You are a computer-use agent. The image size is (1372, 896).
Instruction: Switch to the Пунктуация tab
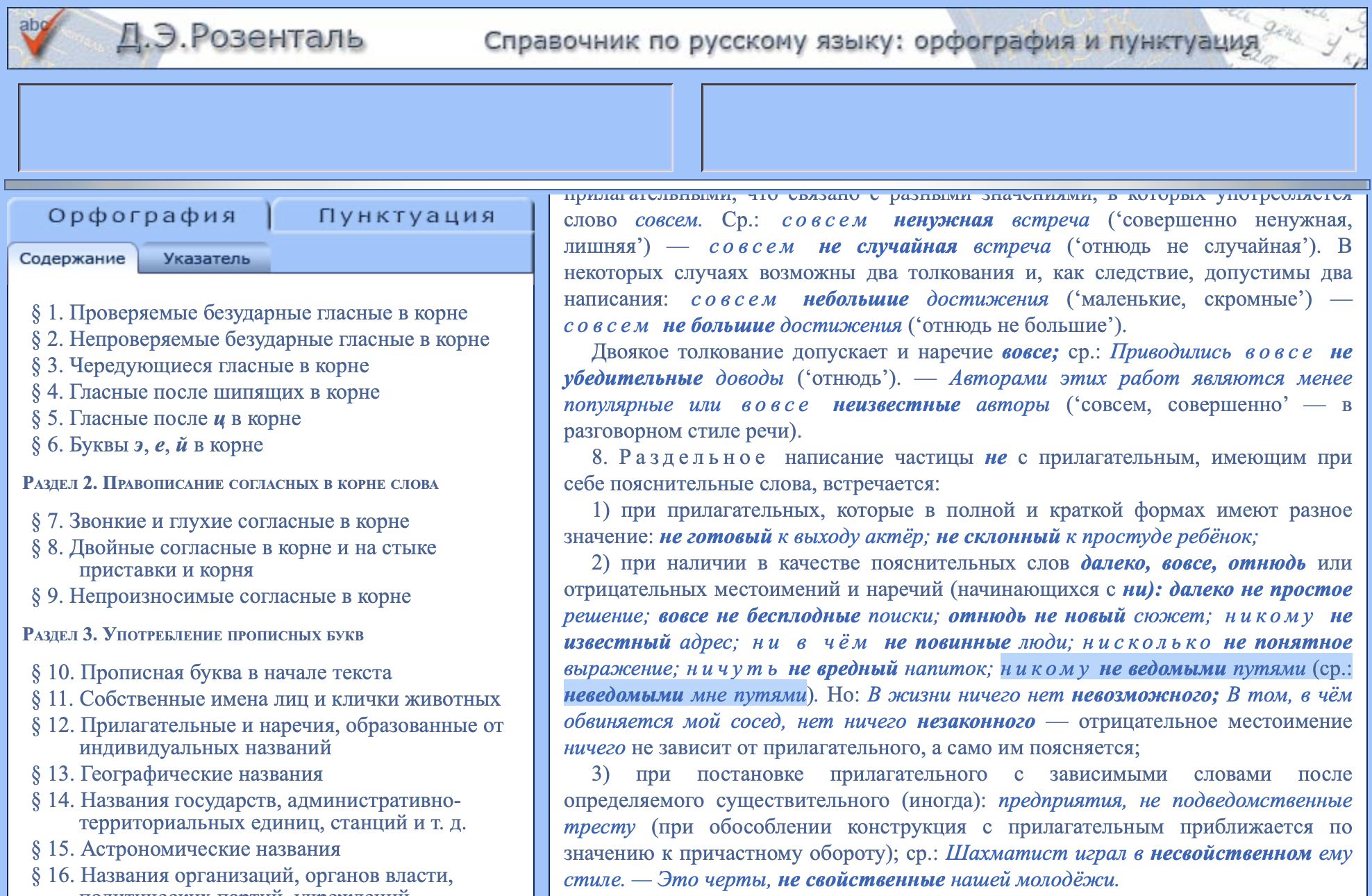pyautogui.click(x=406, y=216)
